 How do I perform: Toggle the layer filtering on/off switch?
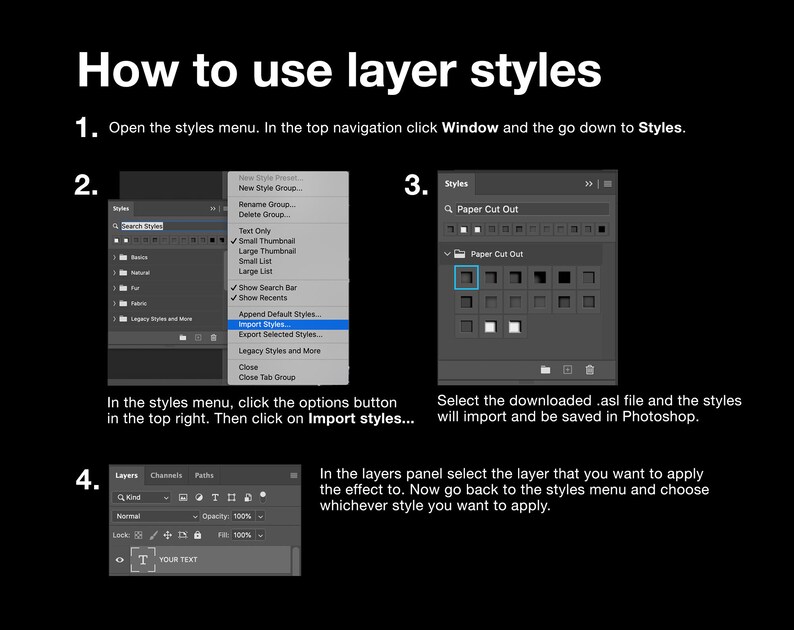pyautogui.click(x=263, y=496)
